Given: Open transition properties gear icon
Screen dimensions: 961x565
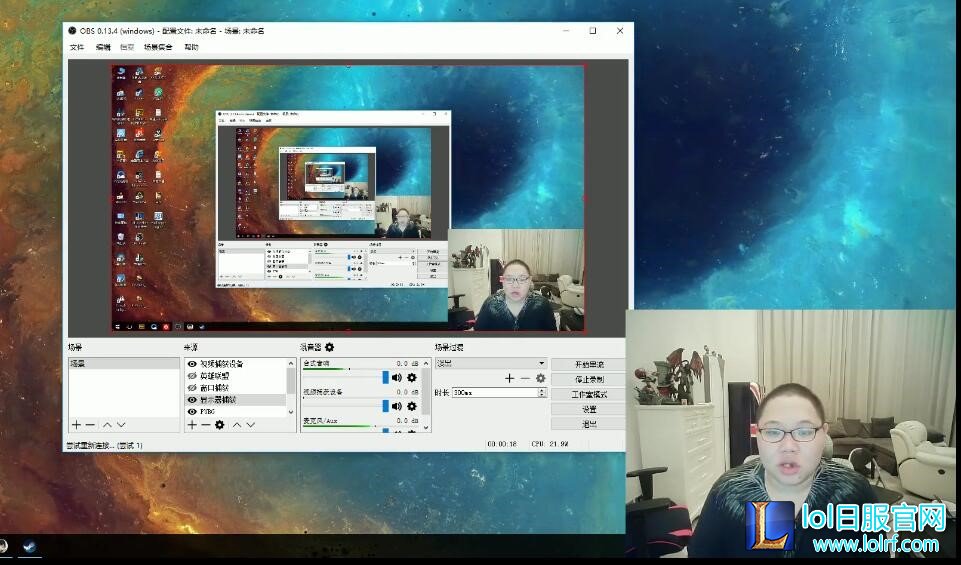Looking at the screenshot, I should [x=541, y=378].
